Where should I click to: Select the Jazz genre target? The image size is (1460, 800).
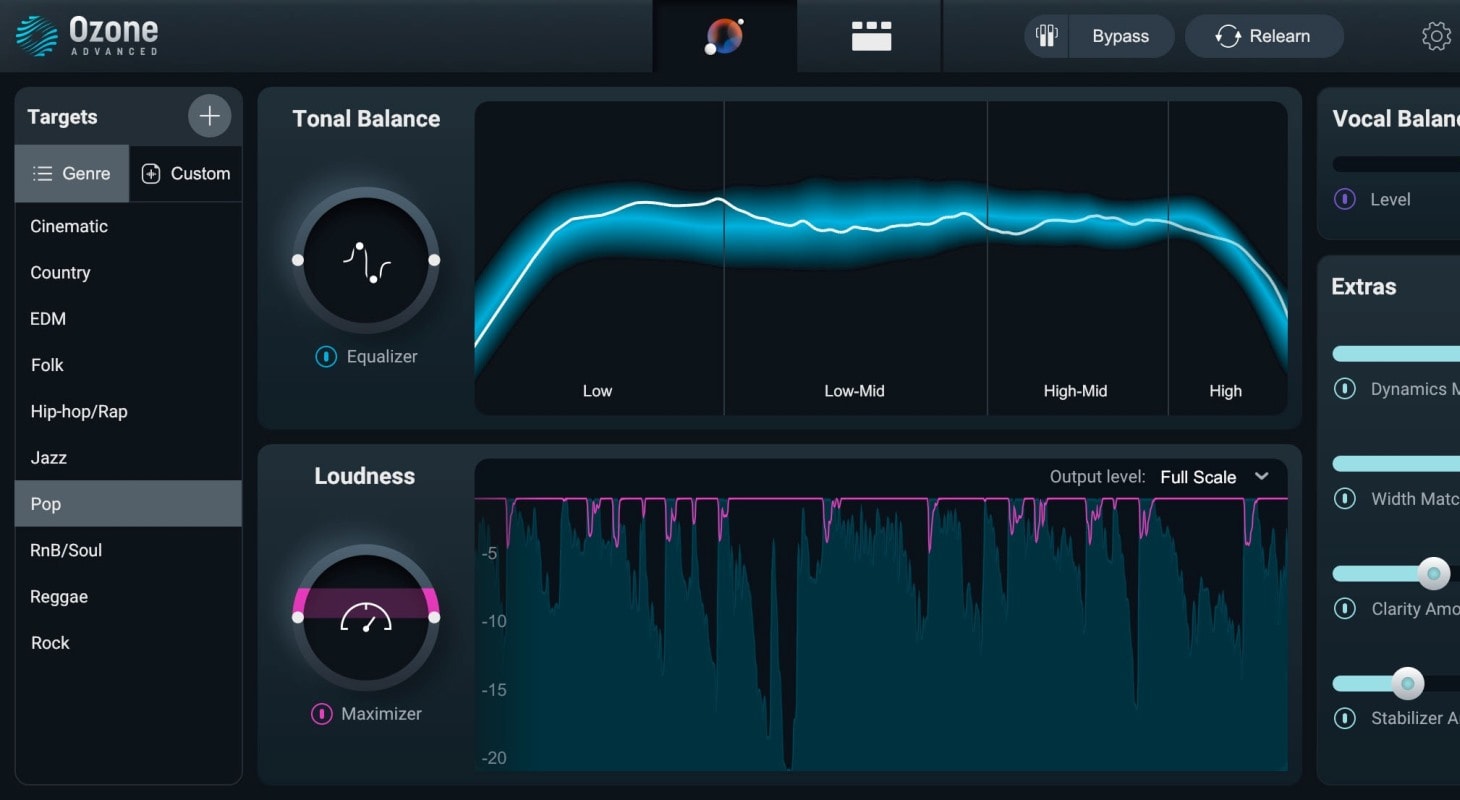click(49, 458)
